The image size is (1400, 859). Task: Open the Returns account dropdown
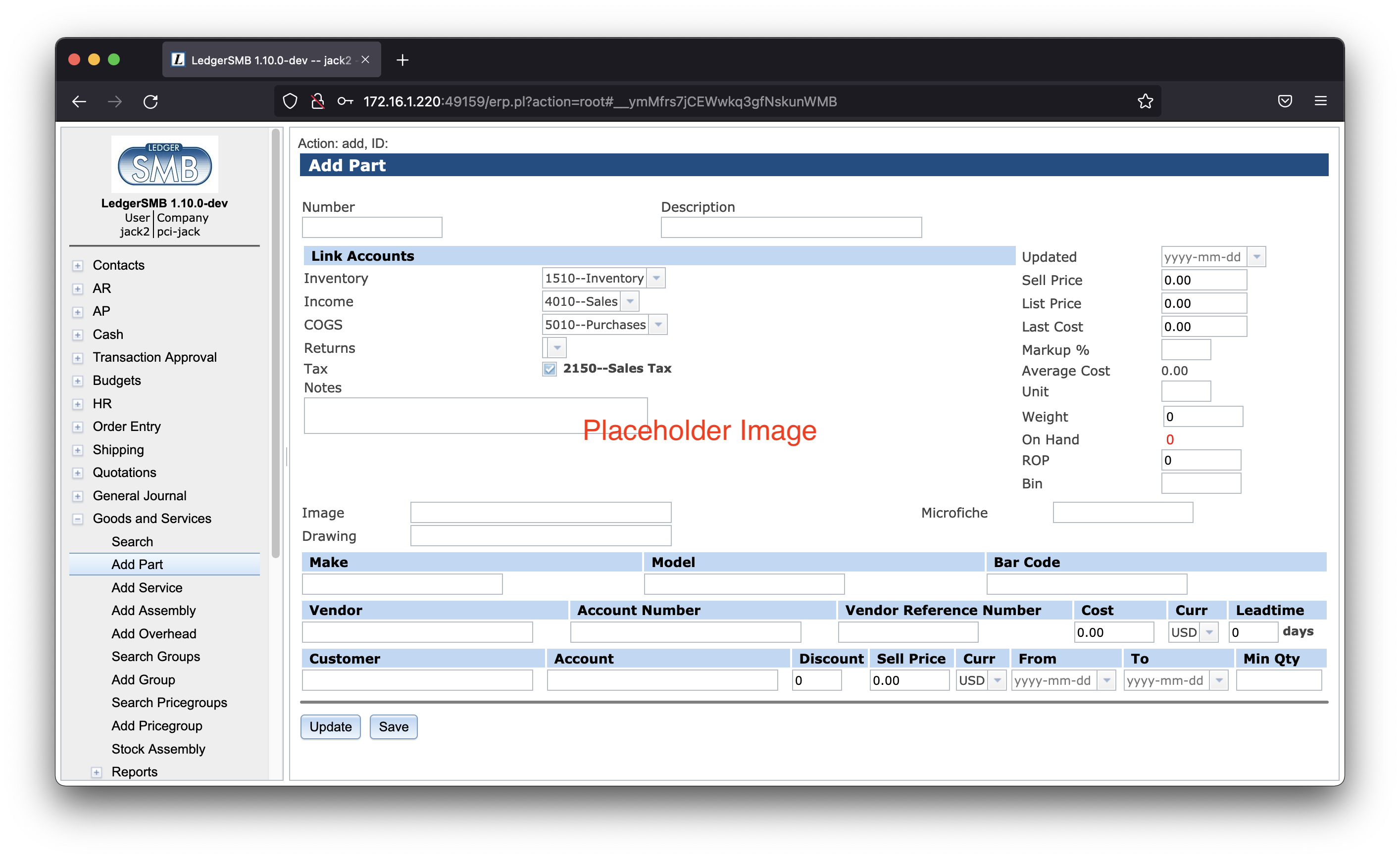point(557,348)
